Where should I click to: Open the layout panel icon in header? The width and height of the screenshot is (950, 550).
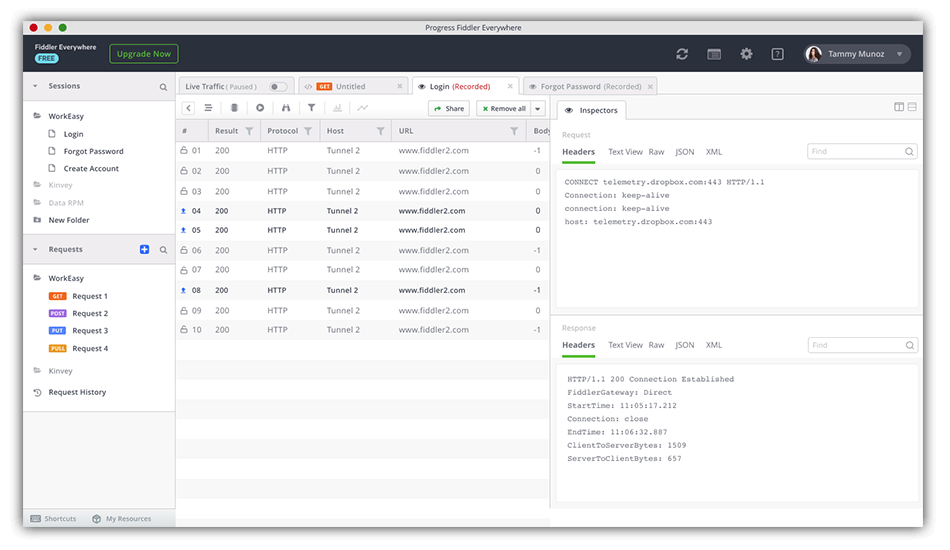point(714,54)
